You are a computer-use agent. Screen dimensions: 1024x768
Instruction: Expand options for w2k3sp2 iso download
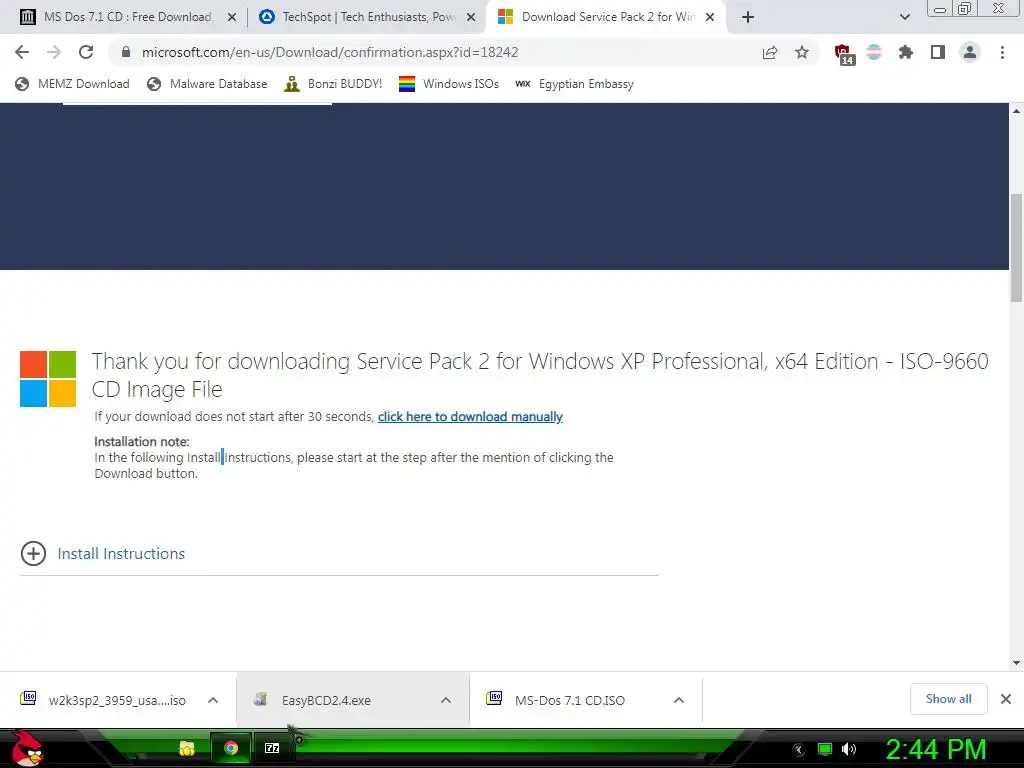(x=213, y=700)
